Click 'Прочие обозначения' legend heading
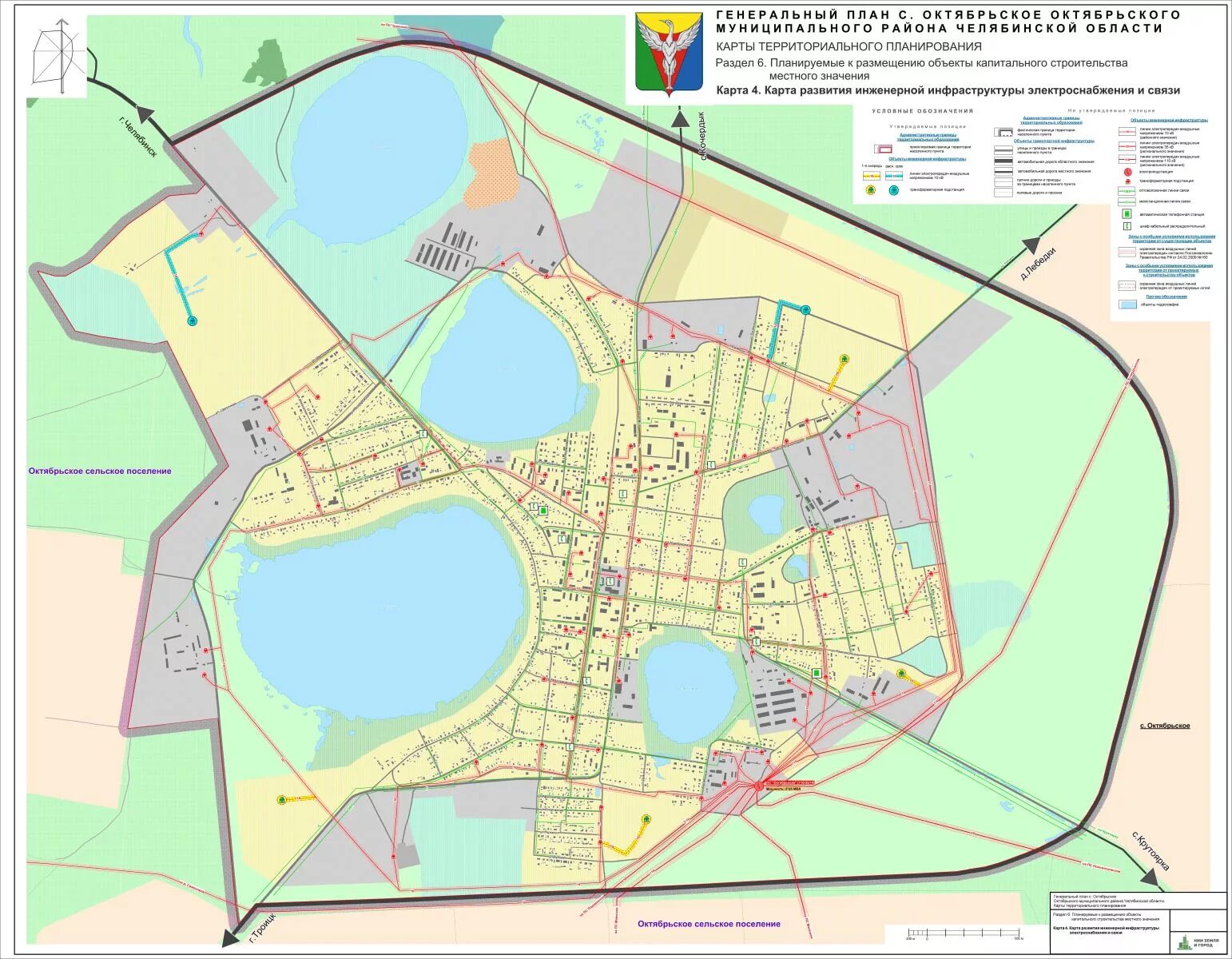 point(1166,296)
